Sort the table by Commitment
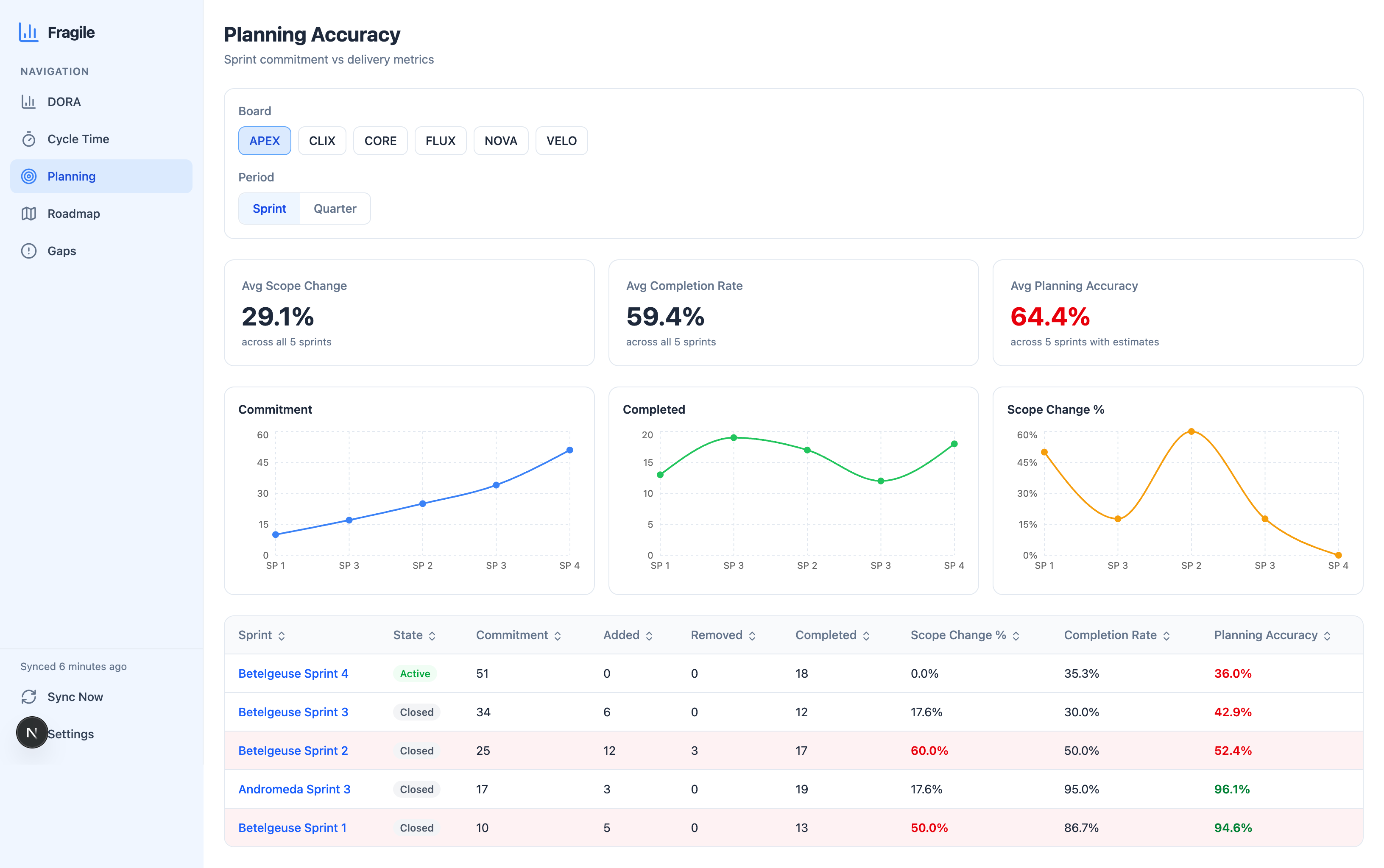The width and height of the screenshot is (1384, 868). click(x=518, y=635)
